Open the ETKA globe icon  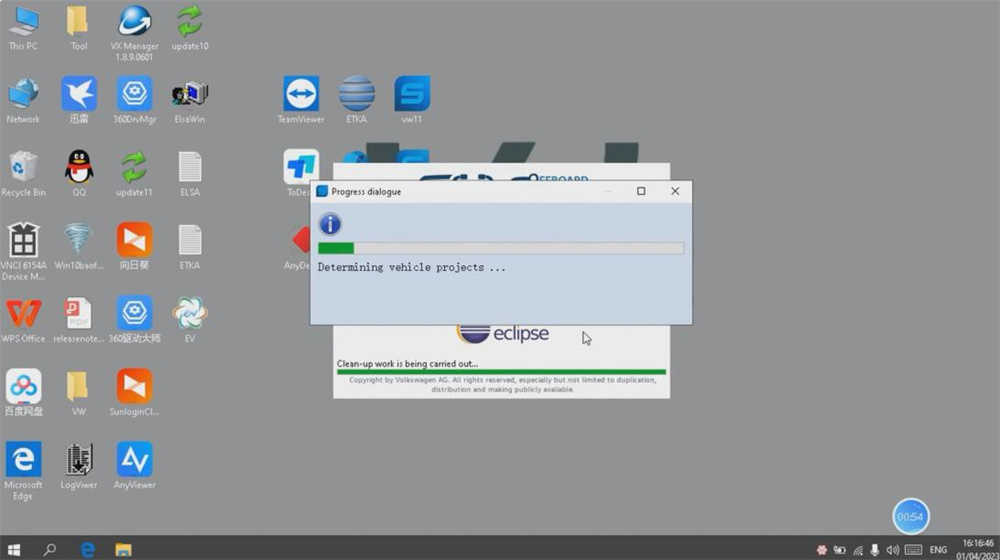tap(357, 100)
